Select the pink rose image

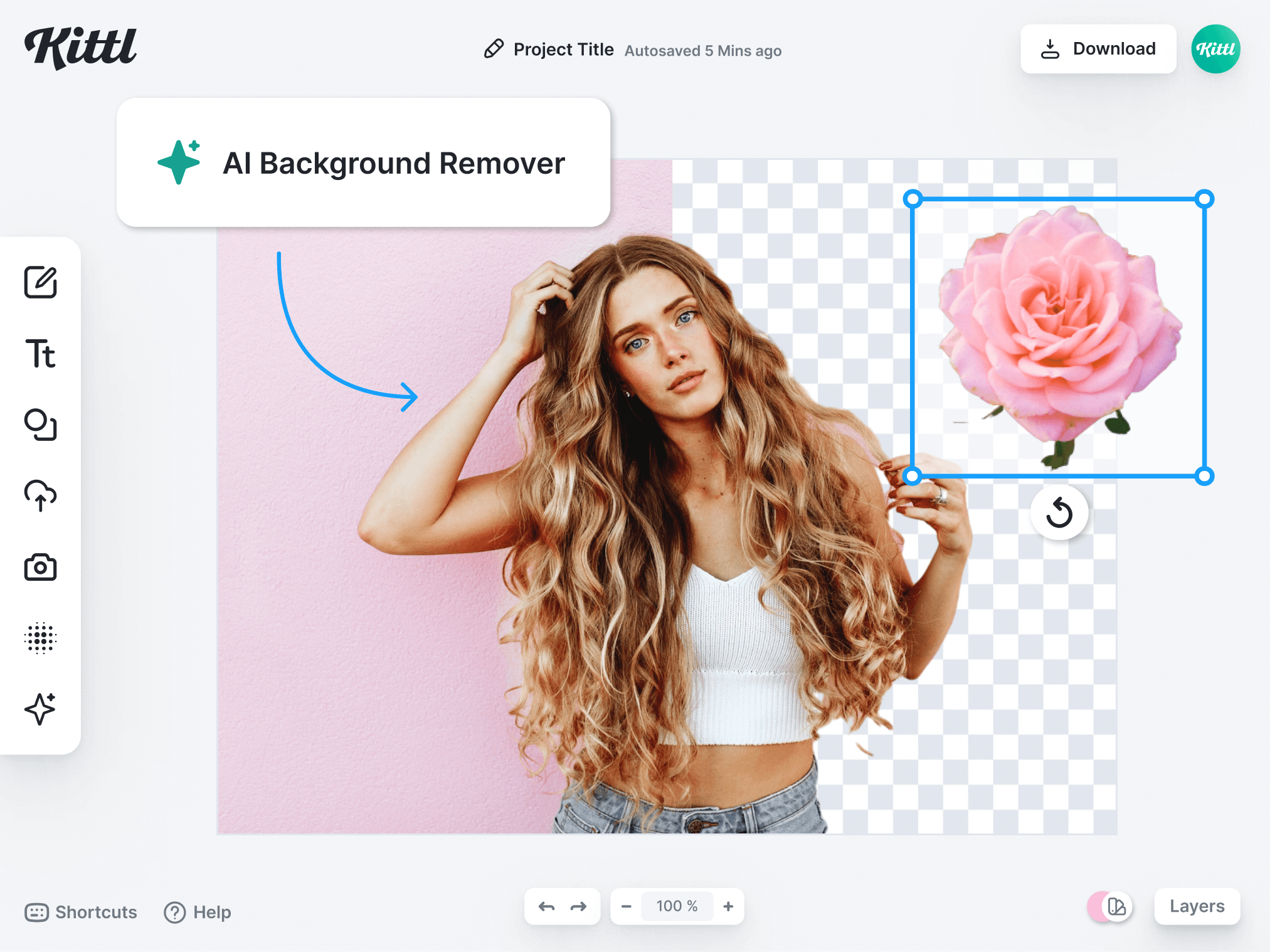pos(1059,337)
